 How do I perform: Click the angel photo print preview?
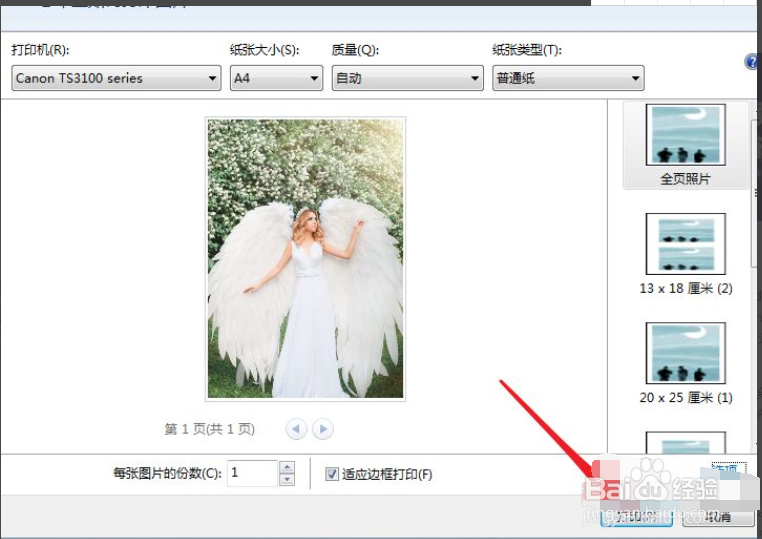click(x=306, y=259)
